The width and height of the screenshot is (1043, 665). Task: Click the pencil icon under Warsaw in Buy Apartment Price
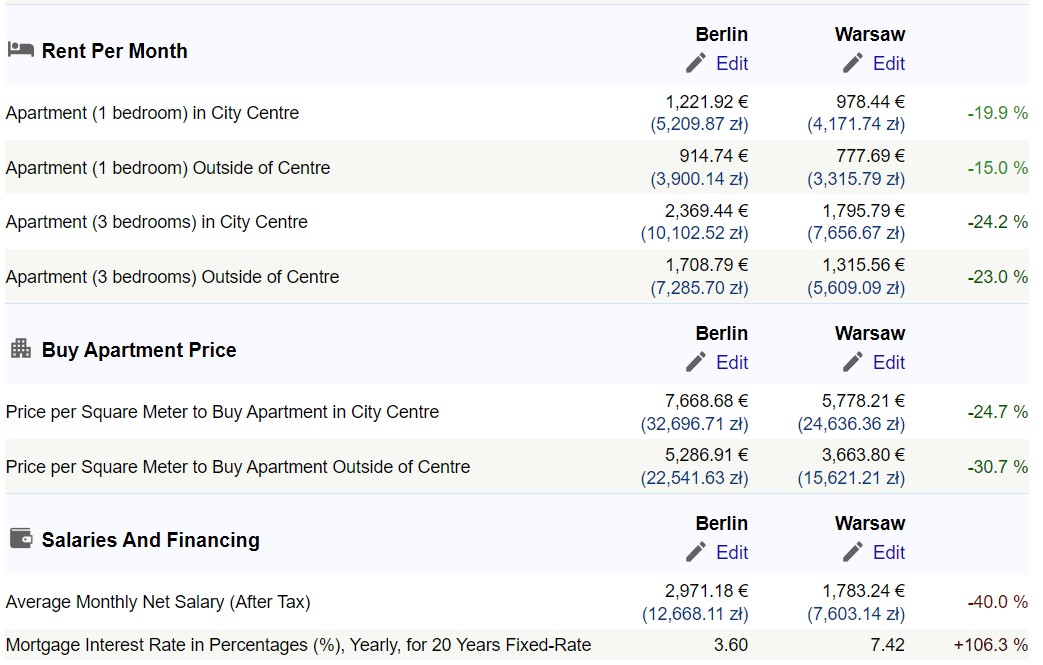click(853, 362)
